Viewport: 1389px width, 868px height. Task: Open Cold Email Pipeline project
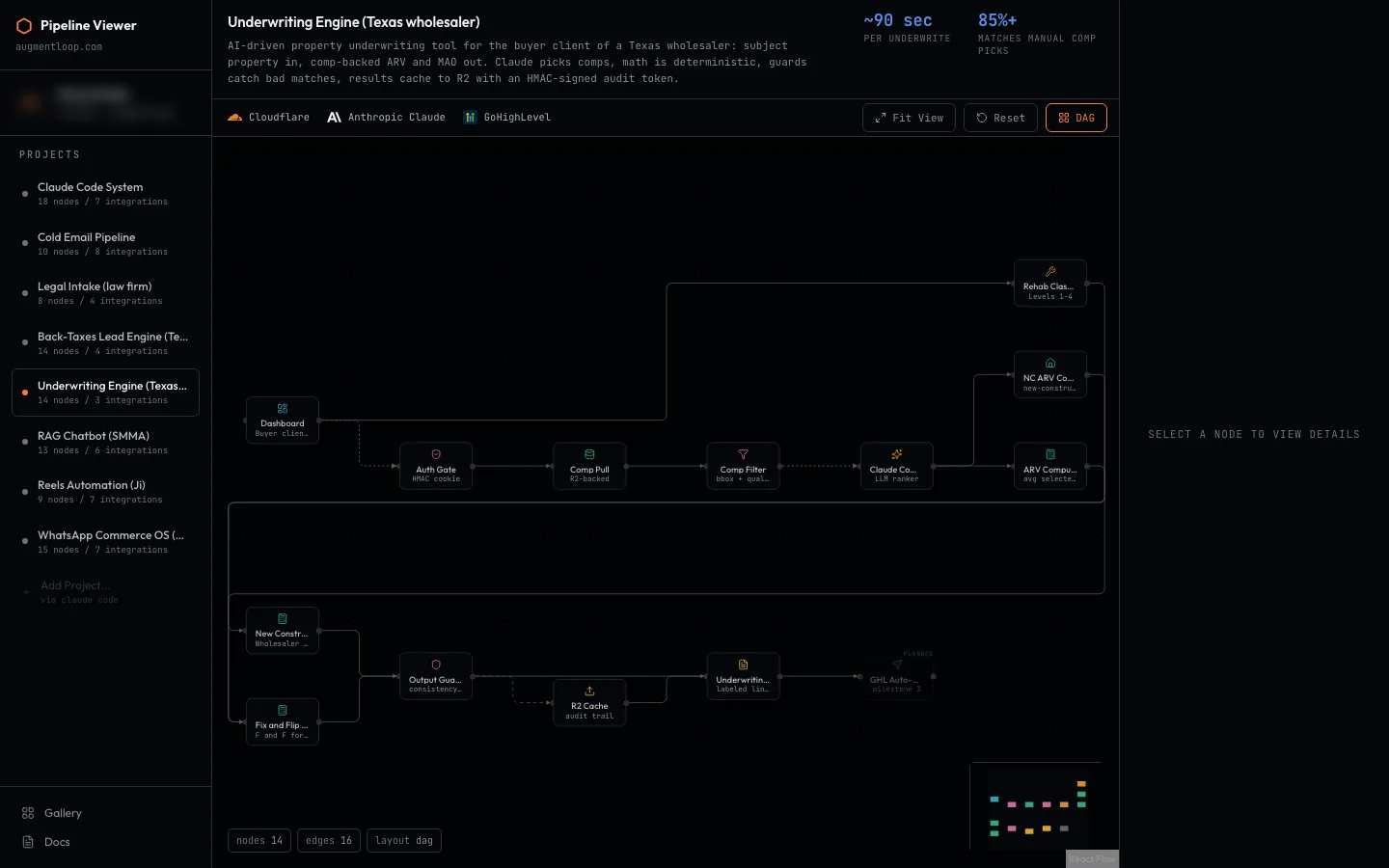point(105,244)
